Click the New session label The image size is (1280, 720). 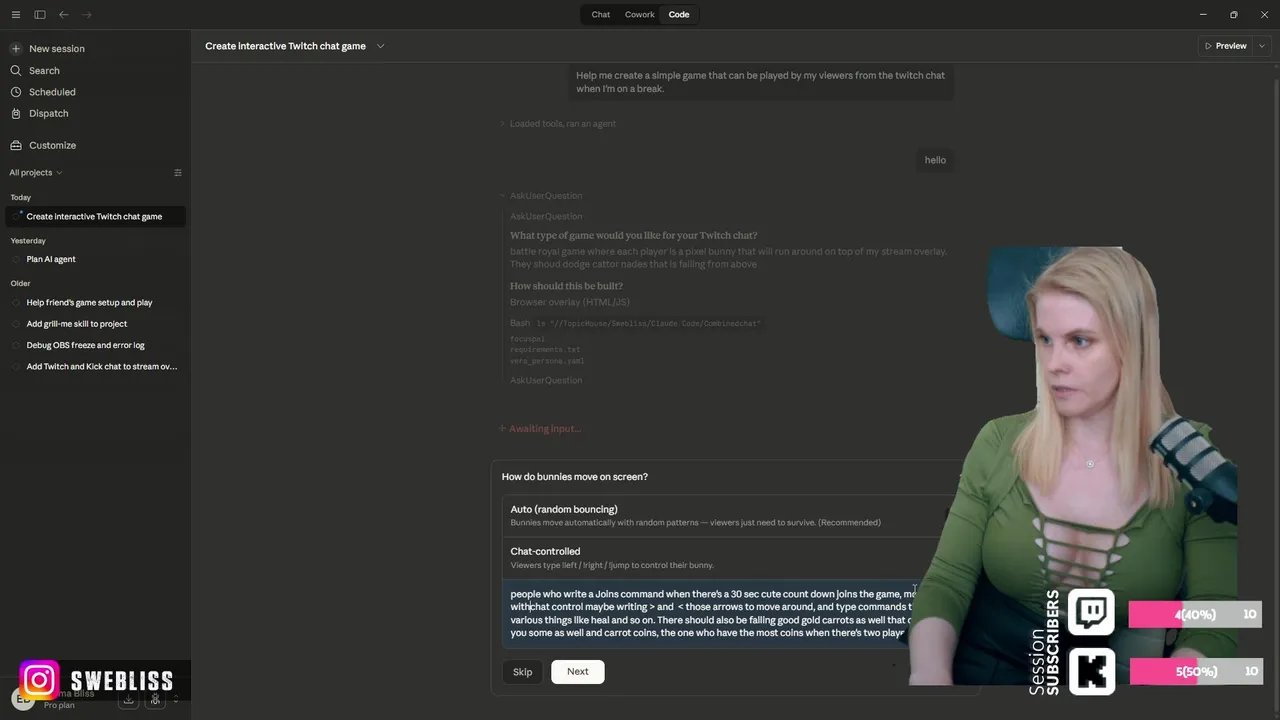coord(57,49)
